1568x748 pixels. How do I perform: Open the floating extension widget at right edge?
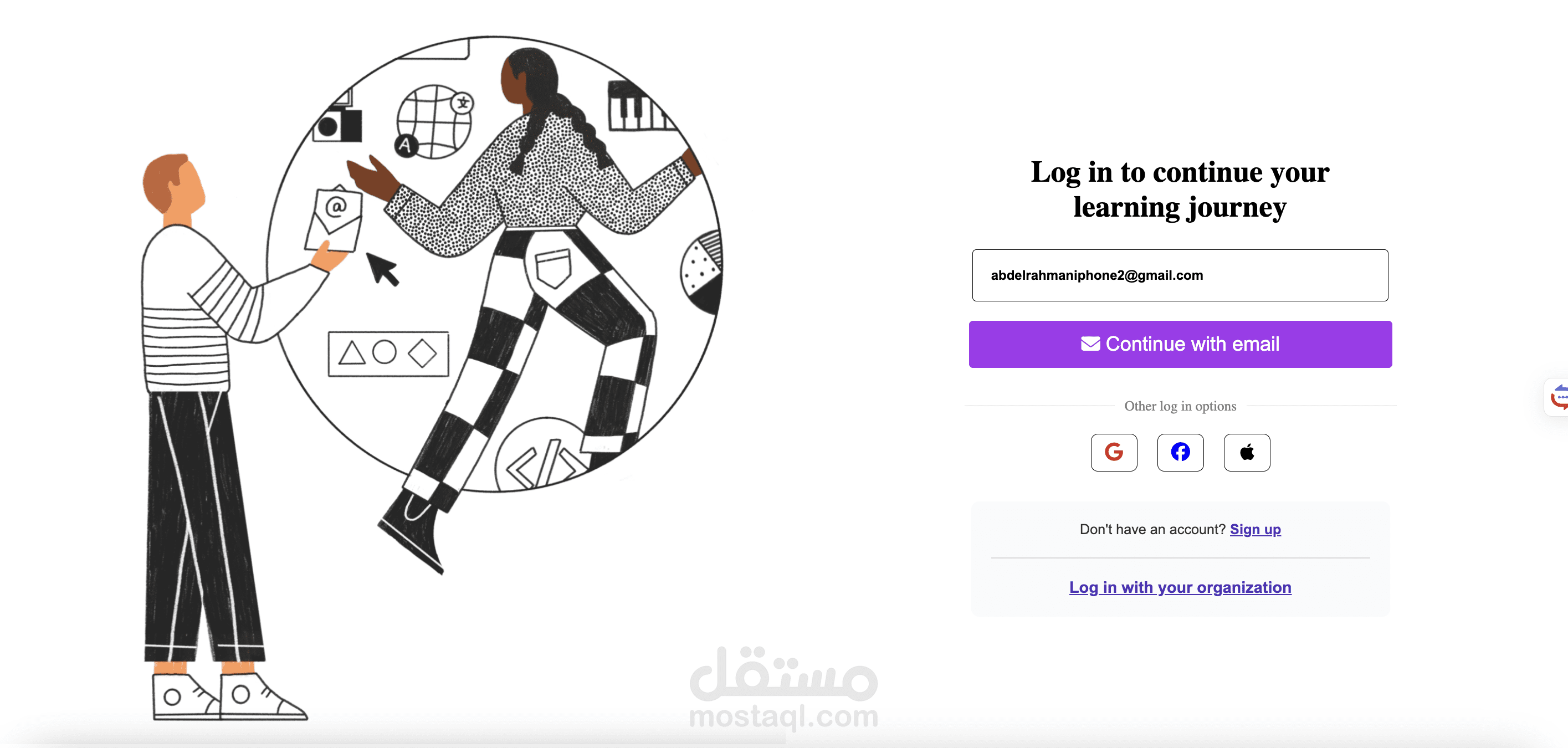click(1557, 397)
